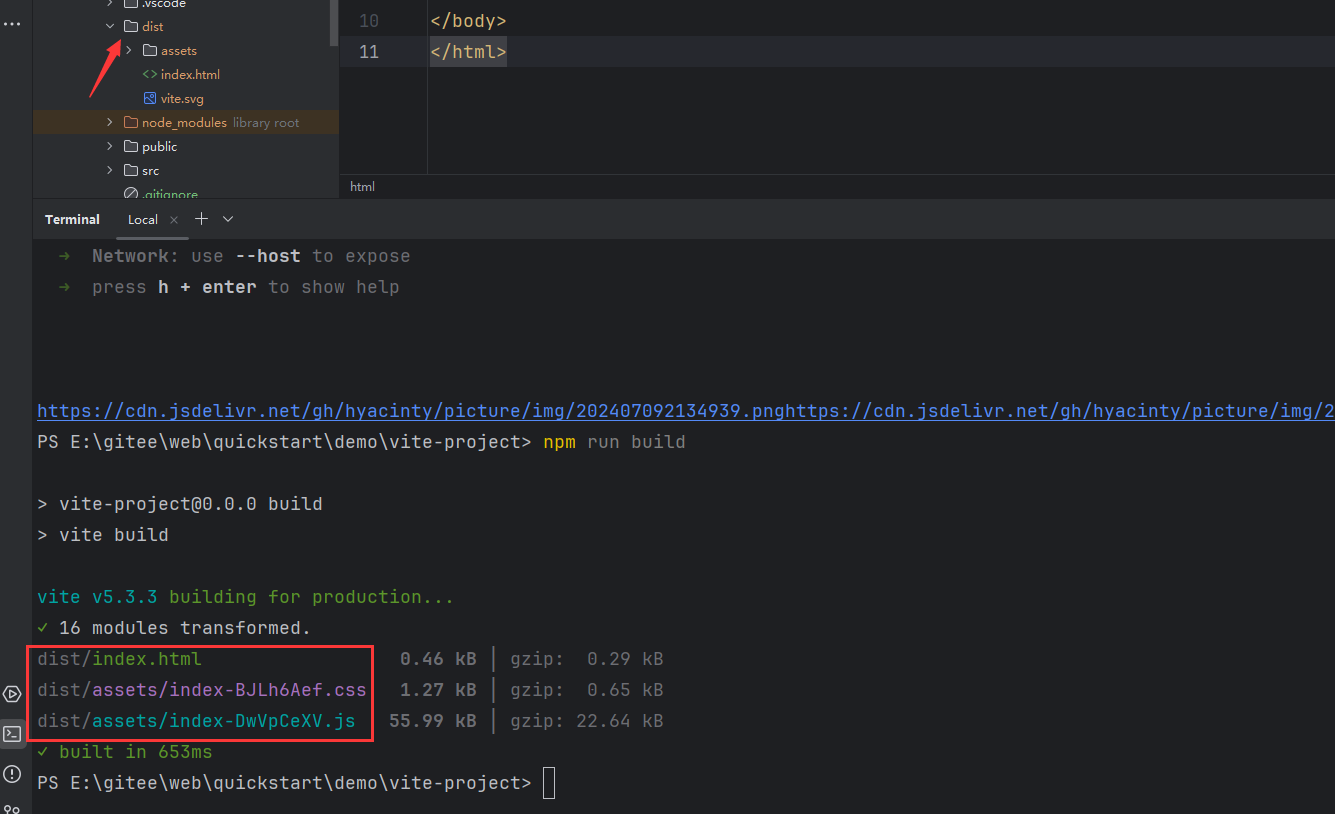Click '16 modules transformed.' line
This screenshot has height=814, width=1335.
[x=185, y=628]
